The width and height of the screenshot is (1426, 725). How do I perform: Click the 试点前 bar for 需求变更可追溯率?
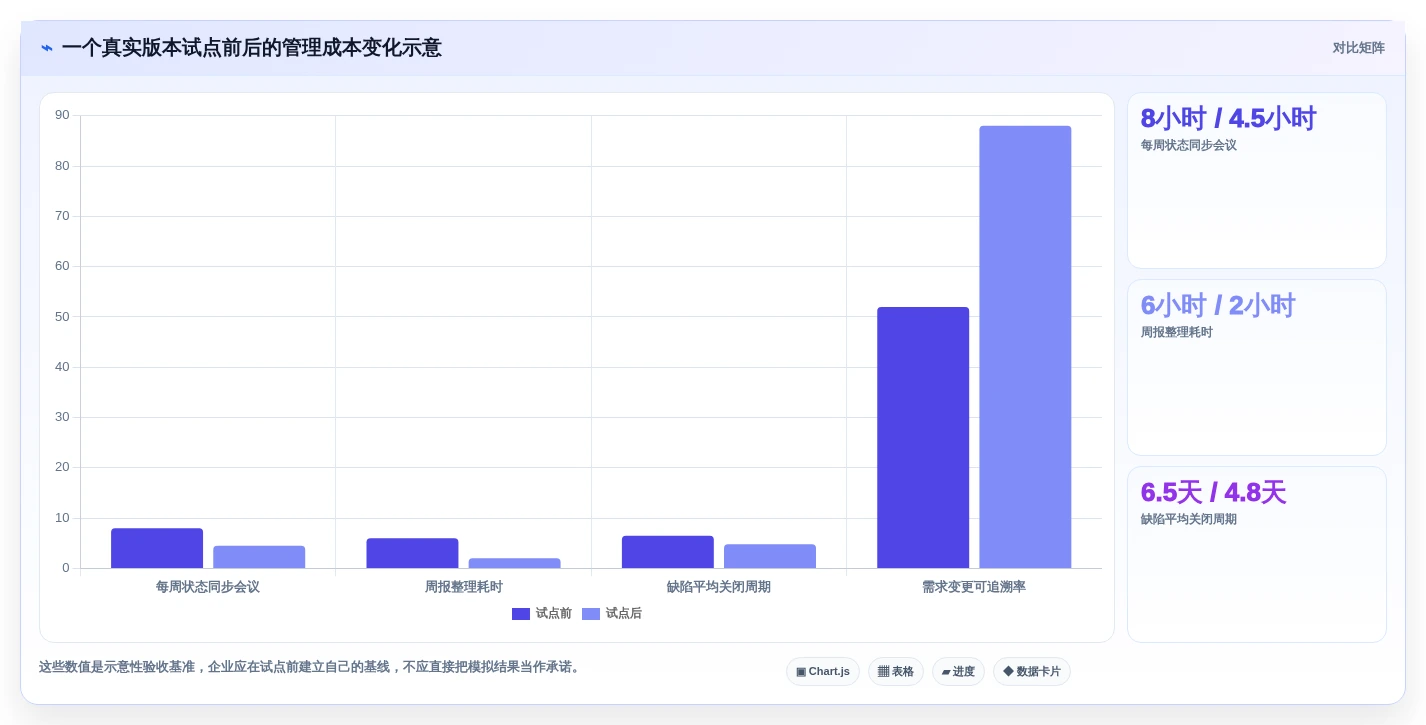tap(923, 438)
